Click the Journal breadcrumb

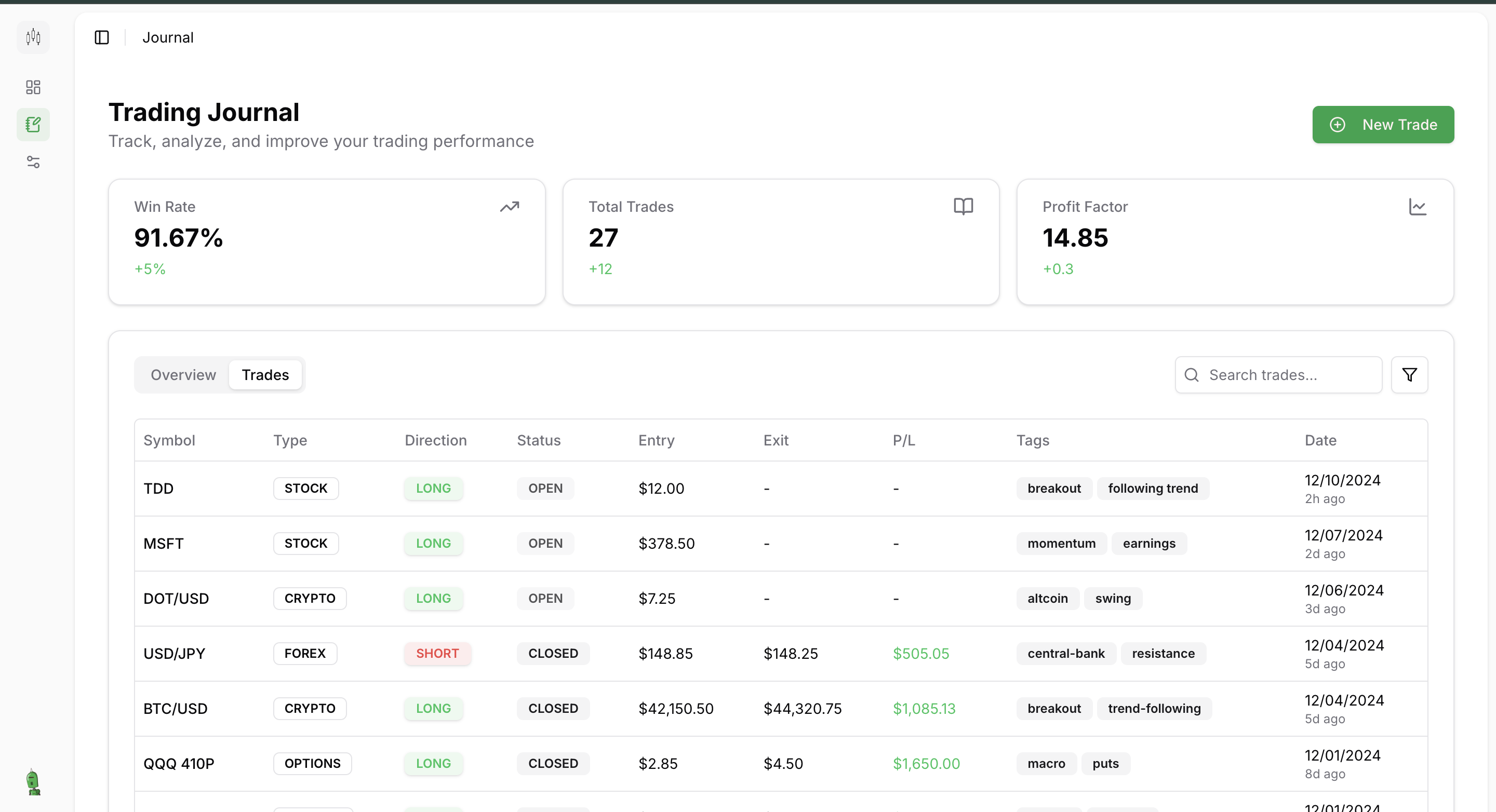pos(168,37)
